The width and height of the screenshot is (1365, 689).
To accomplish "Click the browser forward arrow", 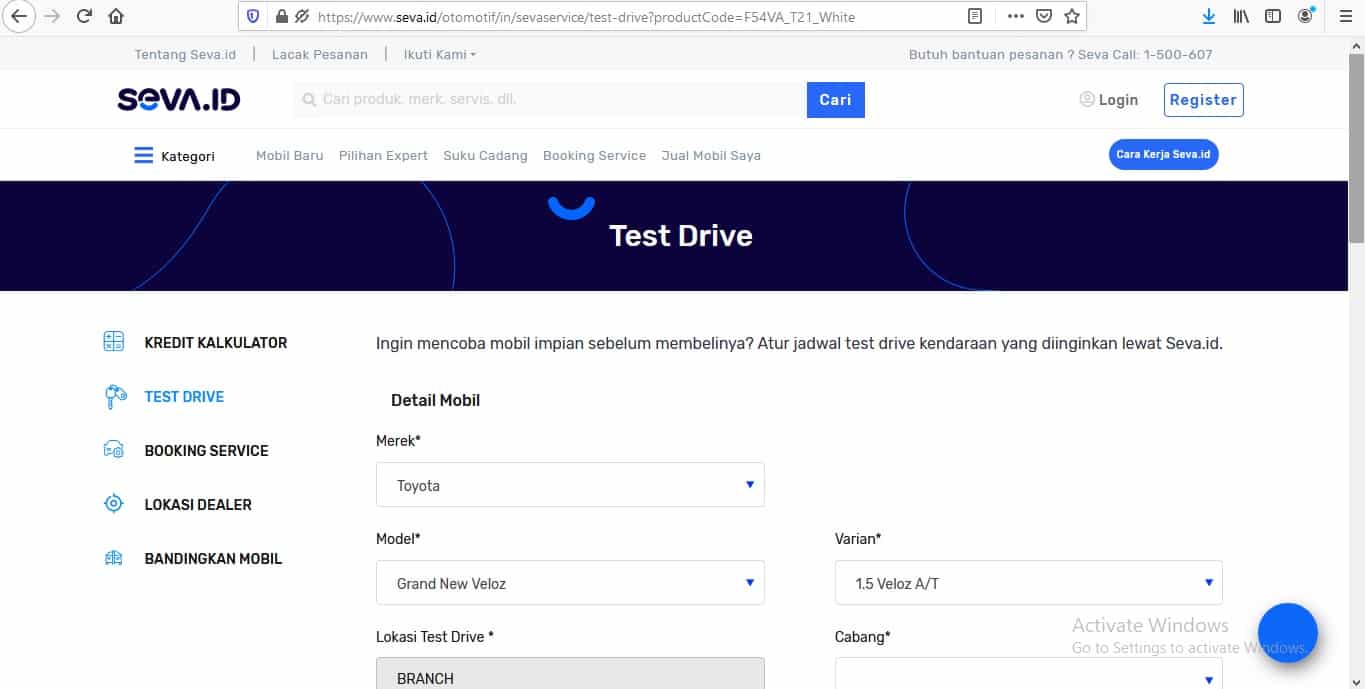I will click(x=52, y=16).
